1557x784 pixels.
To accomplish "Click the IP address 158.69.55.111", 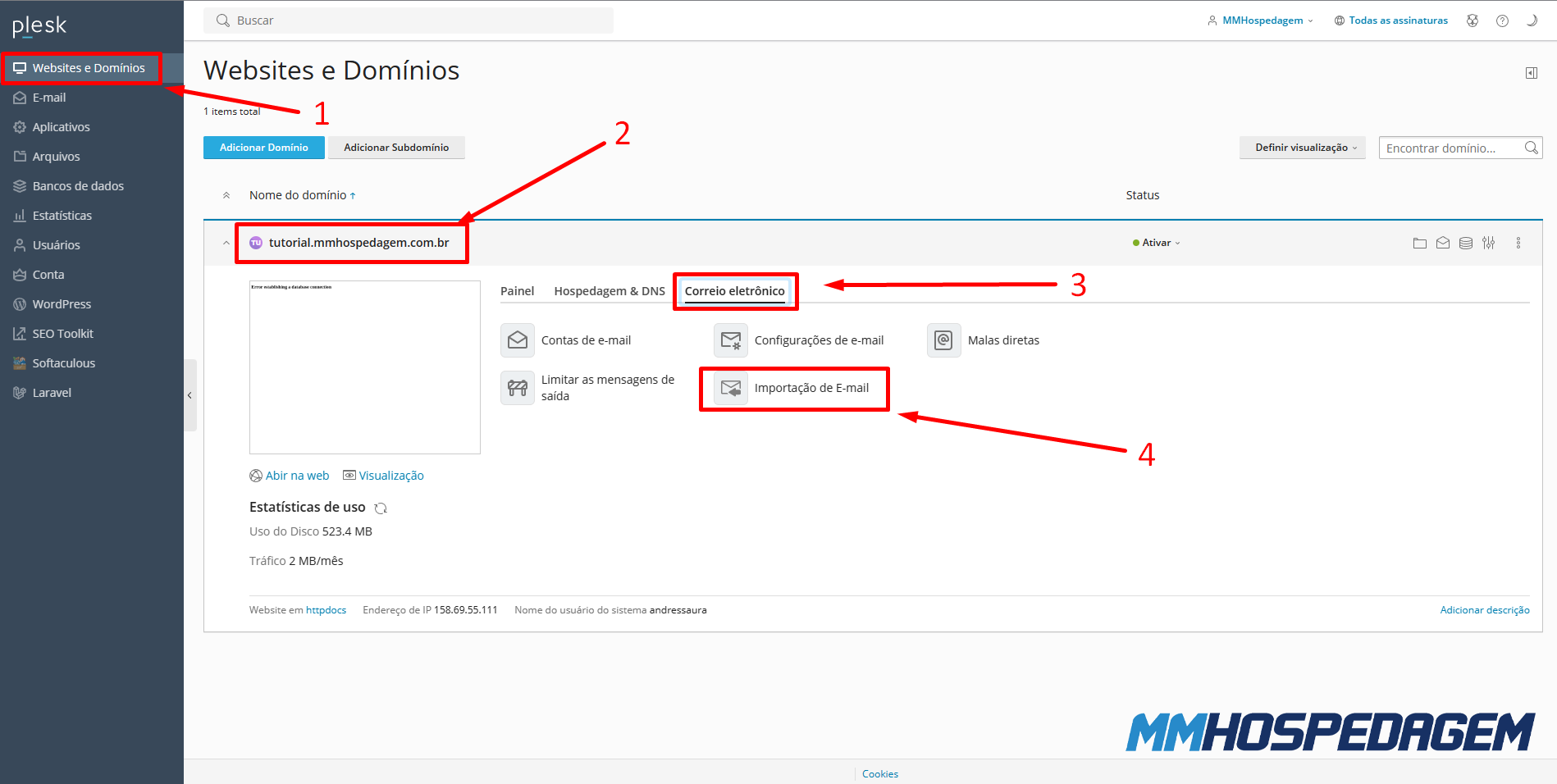I will point(466,610).
